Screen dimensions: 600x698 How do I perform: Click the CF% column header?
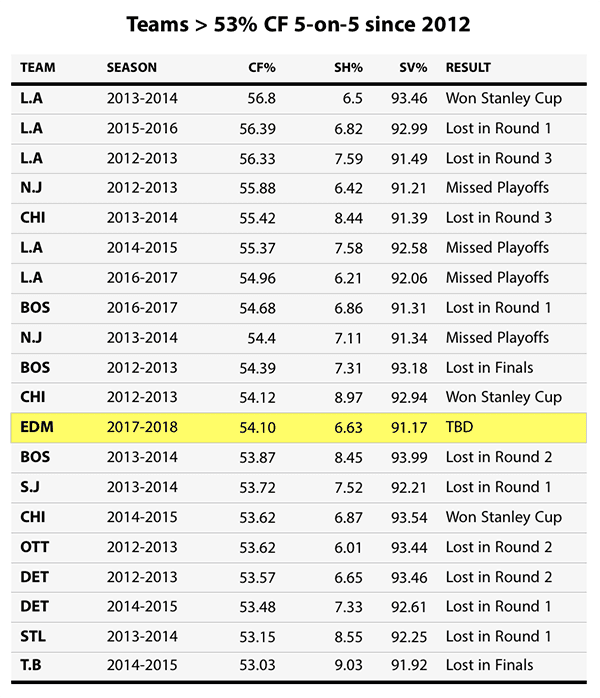[262, 68]
